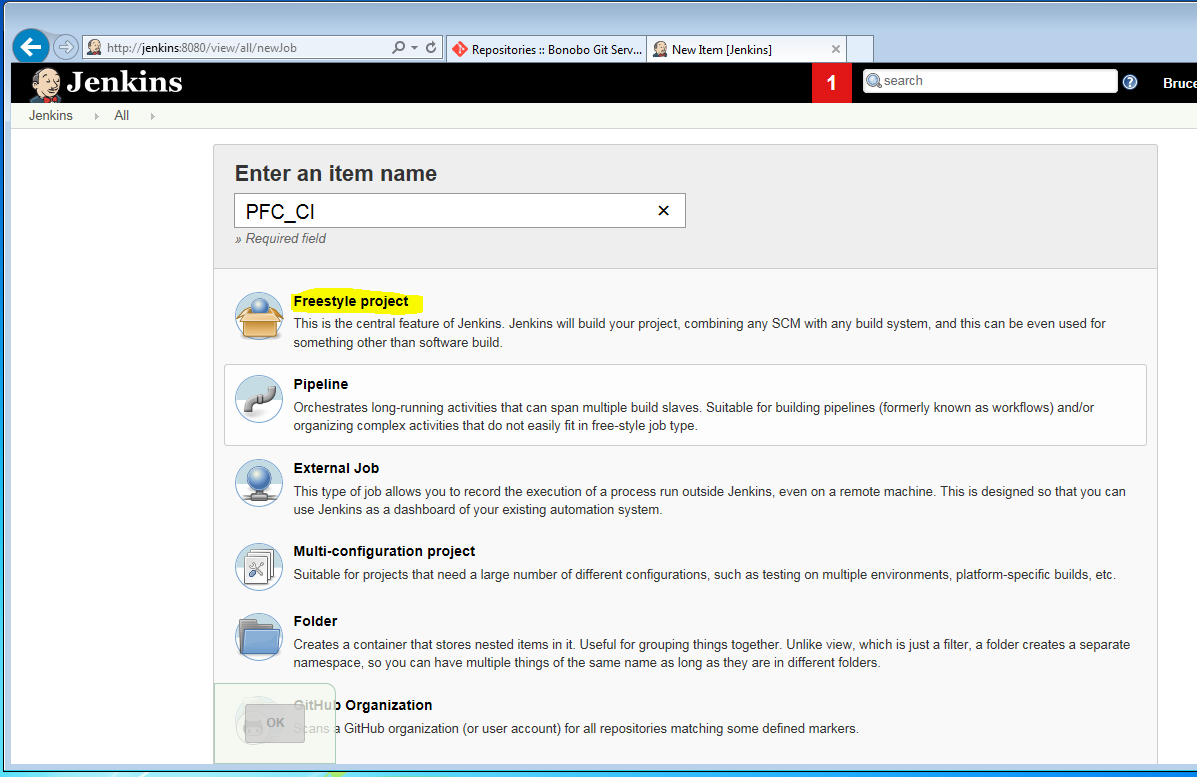This screenshot has height=777, width=1197.
Task: Open a new blank browser tab
Action: (860, 49)
